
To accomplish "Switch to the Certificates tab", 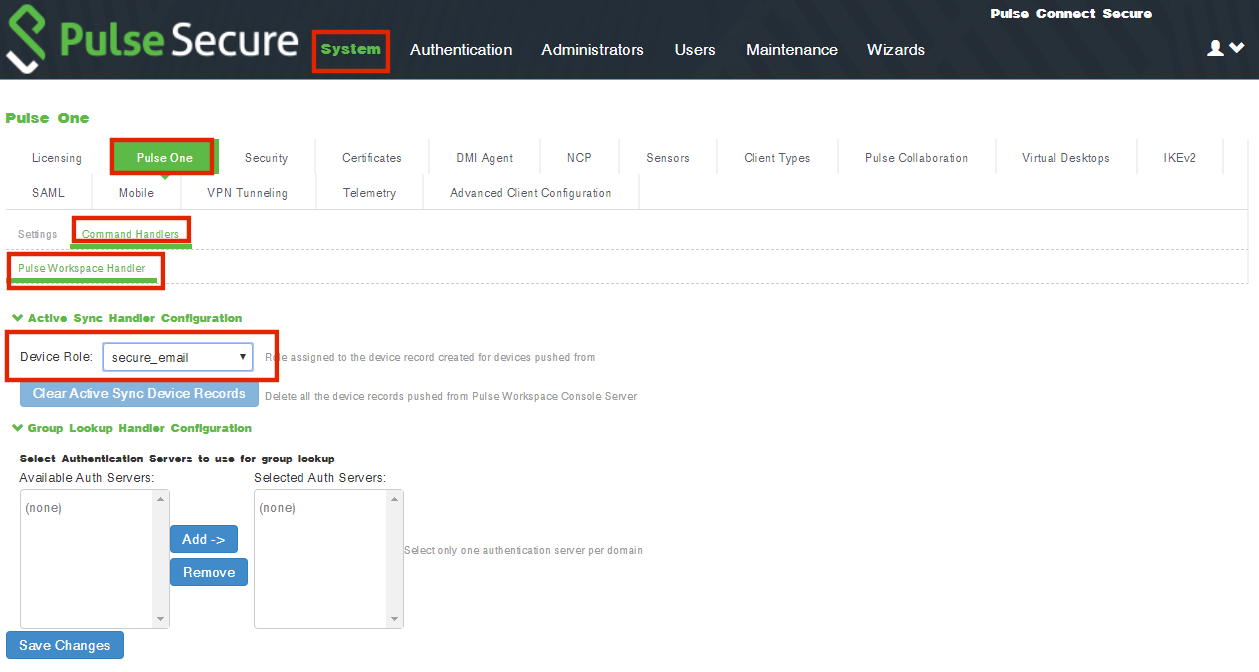I will coord(371,158).
